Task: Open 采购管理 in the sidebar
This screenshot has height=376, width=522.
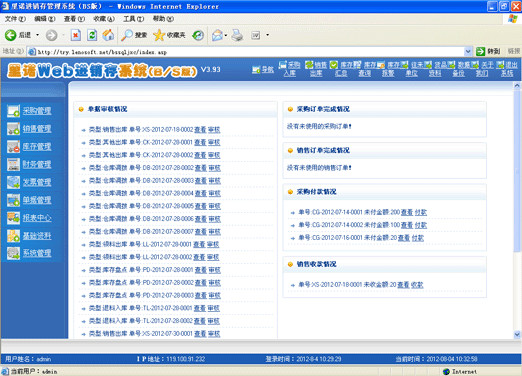Action: [37, 111]
